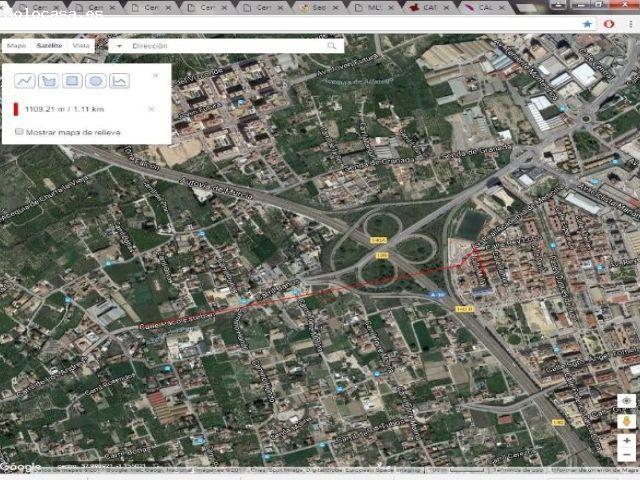Remove the 1109.21 m measurement entry

point(151,109)
